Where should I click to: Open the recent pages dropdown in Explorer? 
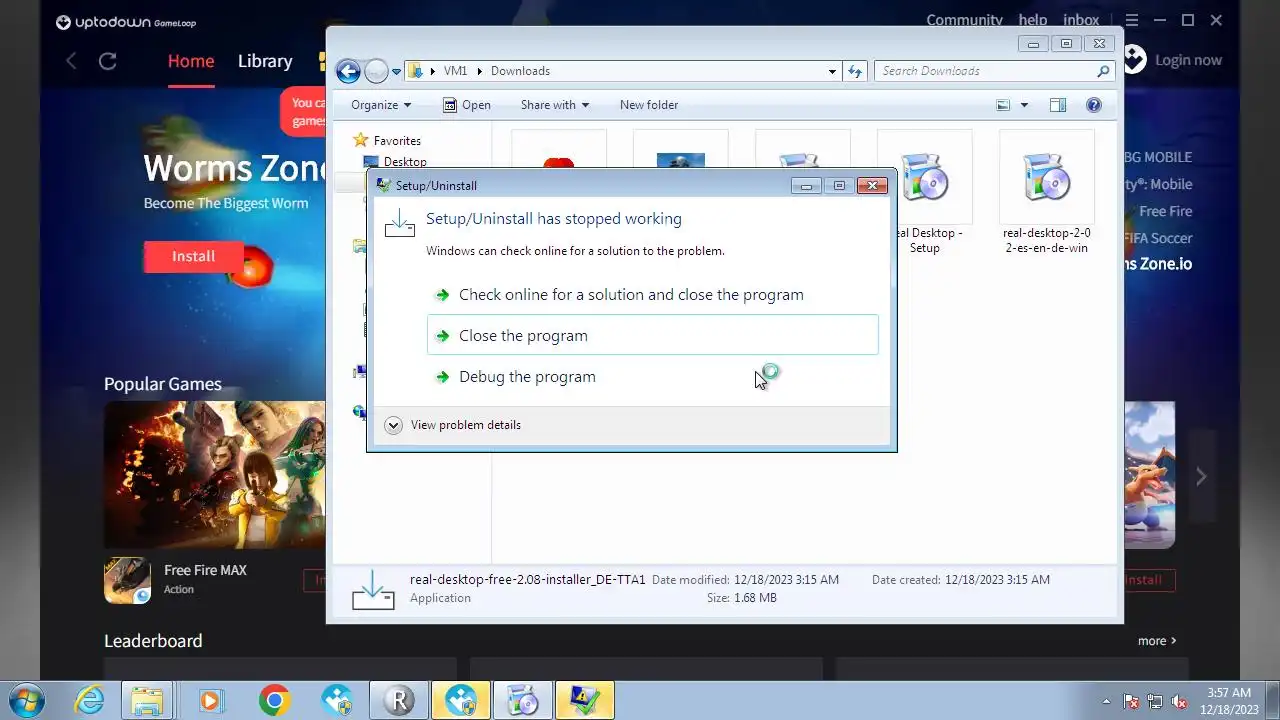[397, 71]
